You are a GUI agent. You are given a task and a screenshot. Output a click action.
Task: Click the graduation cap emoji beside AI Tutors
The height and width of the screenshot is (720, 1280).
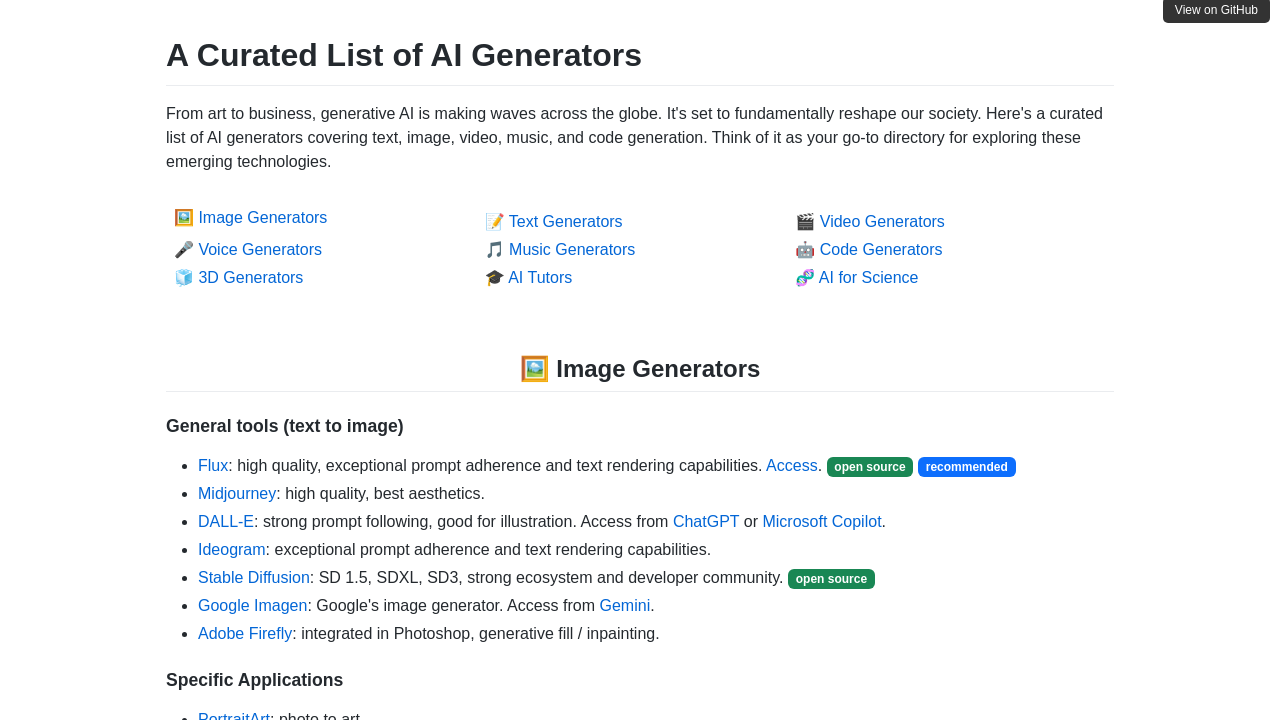click(x=494, y=278)
